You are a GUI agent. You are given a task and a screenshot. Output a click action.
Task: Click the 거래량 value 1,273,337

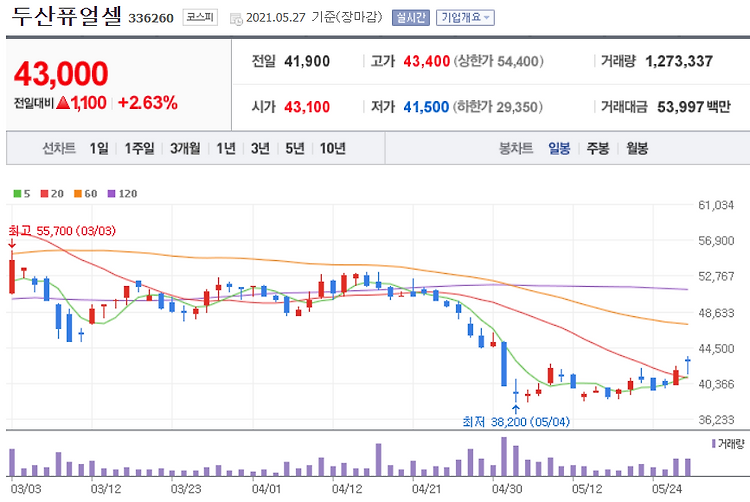(x=679, y=61)
